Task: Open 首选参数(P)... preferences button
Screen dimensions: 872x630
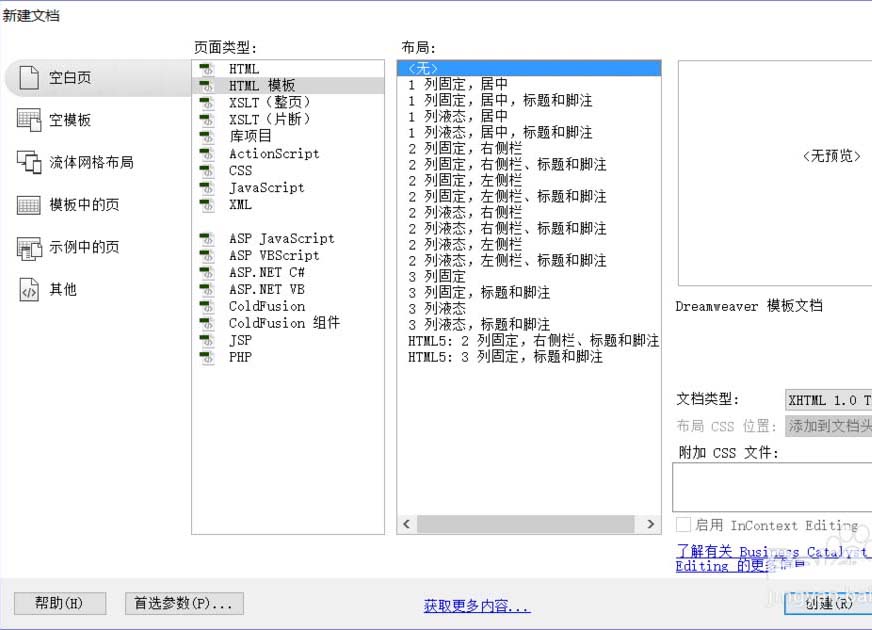Action: pos(184,603)
